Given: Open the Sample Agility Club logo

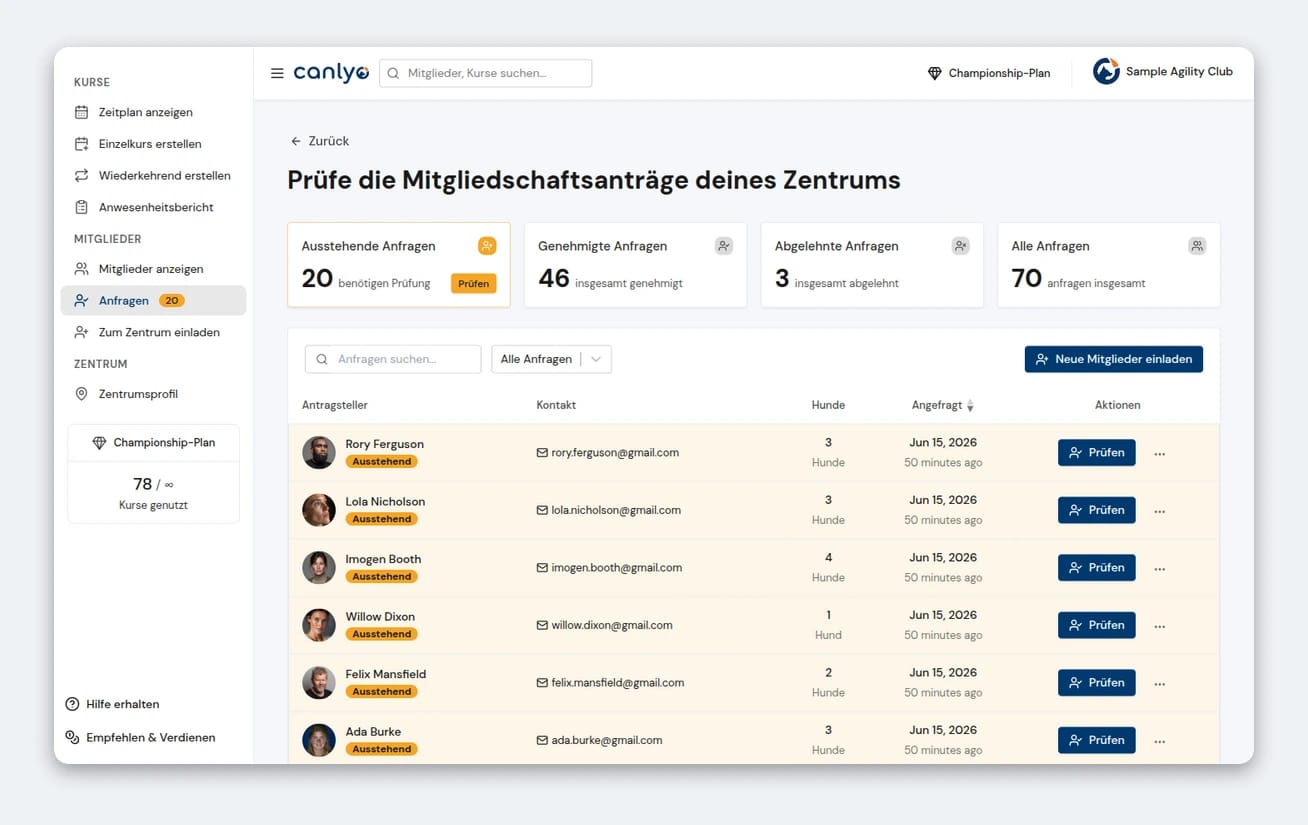Looking at the screenshot, I should click(x=1106, y=71).
